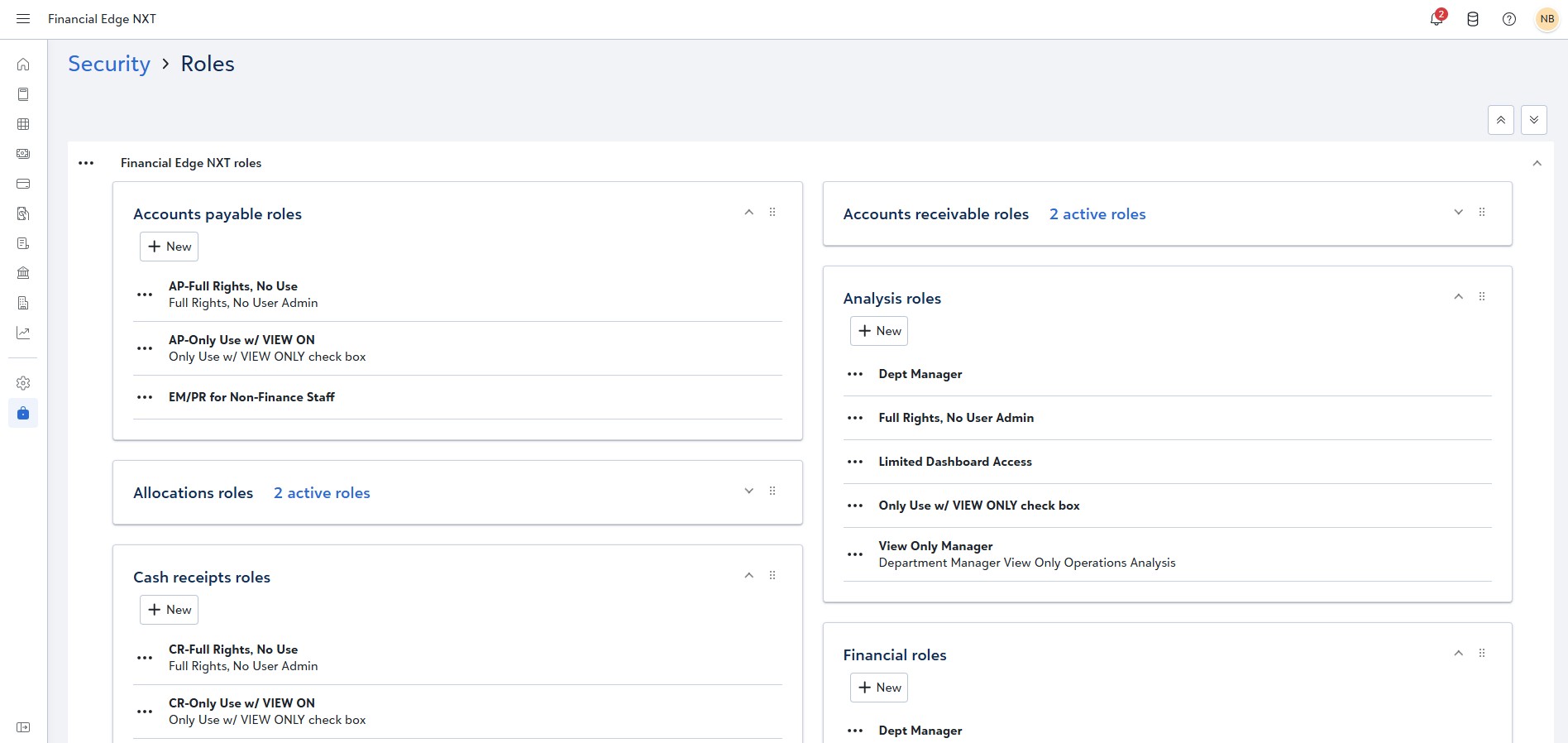The width and height of the screenshot is (1568, 743).
Task: Collapse the Analysis roles section
Action: (x=1458, y=297)
